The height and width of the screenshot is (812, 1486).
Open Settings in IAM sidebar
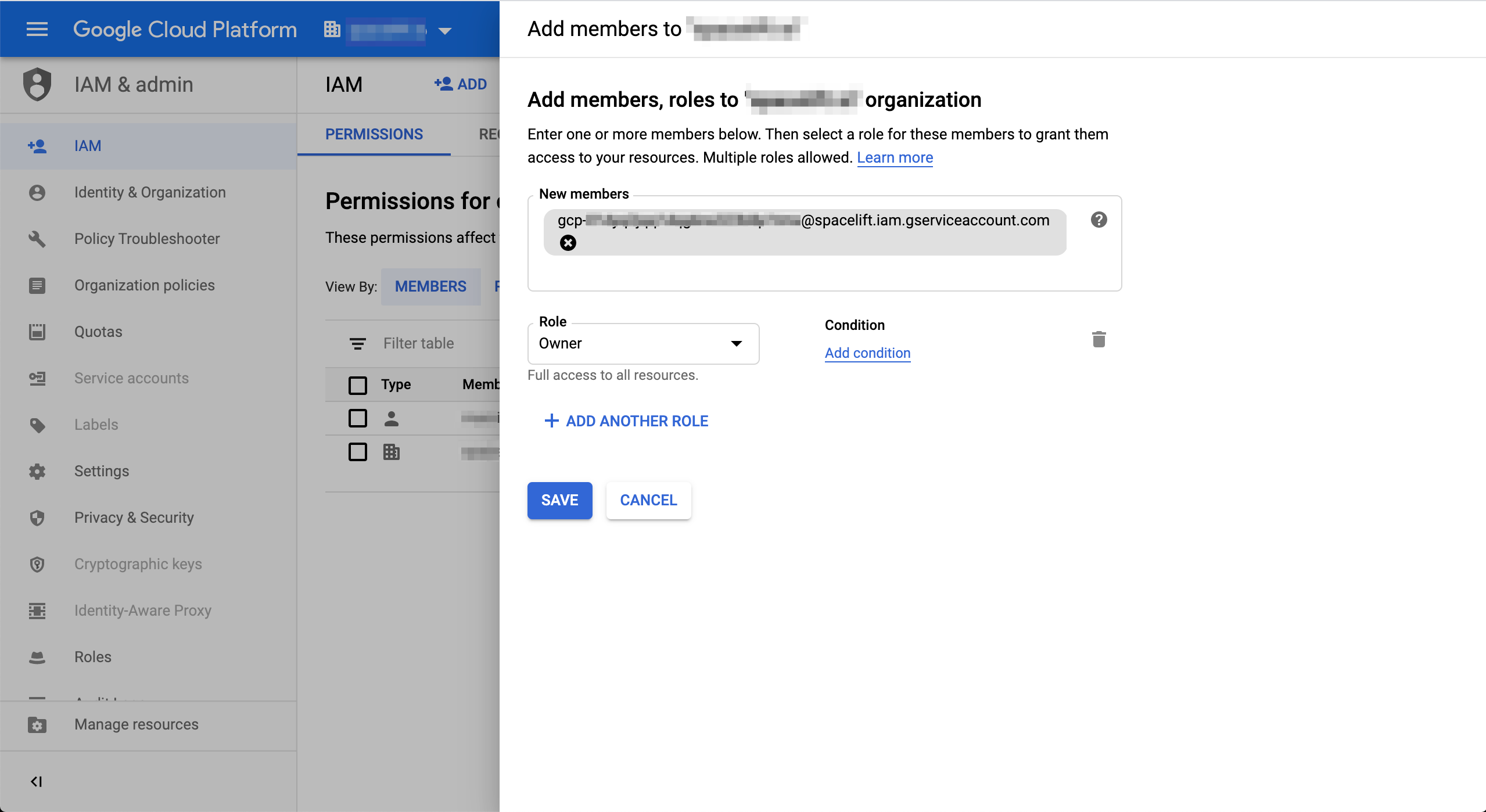[102, 471]
